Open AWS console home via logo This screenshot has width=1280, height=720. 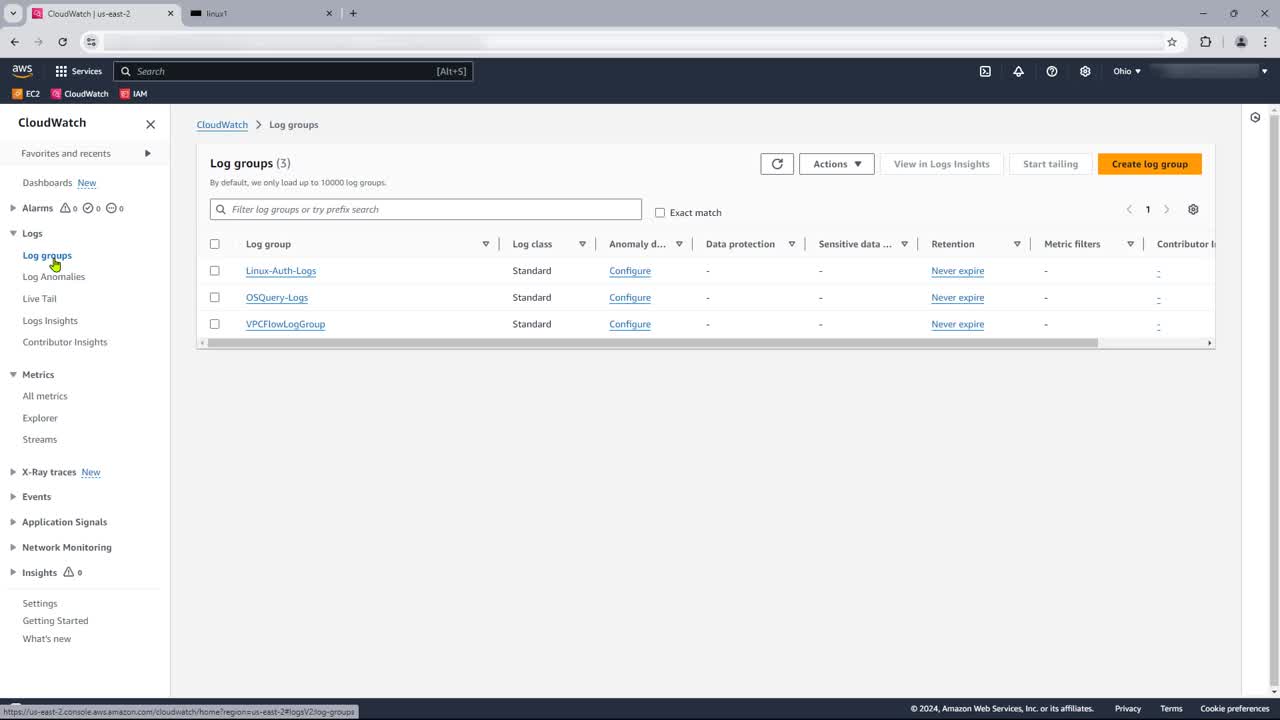point(22,71)
